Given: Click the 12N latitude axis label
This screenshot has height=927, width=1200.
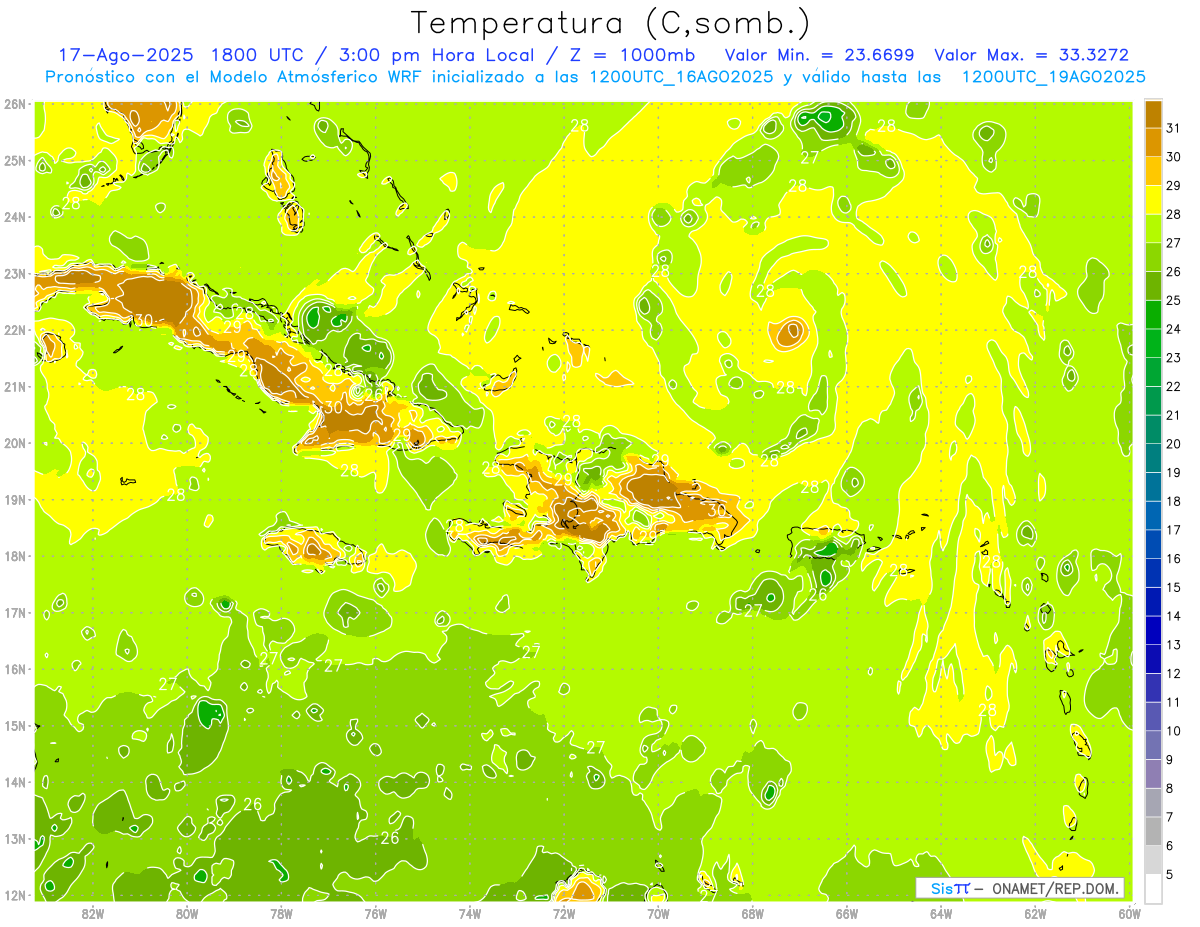Looking at the screenshot, I should pyautogui.click(x=15, y=896).
